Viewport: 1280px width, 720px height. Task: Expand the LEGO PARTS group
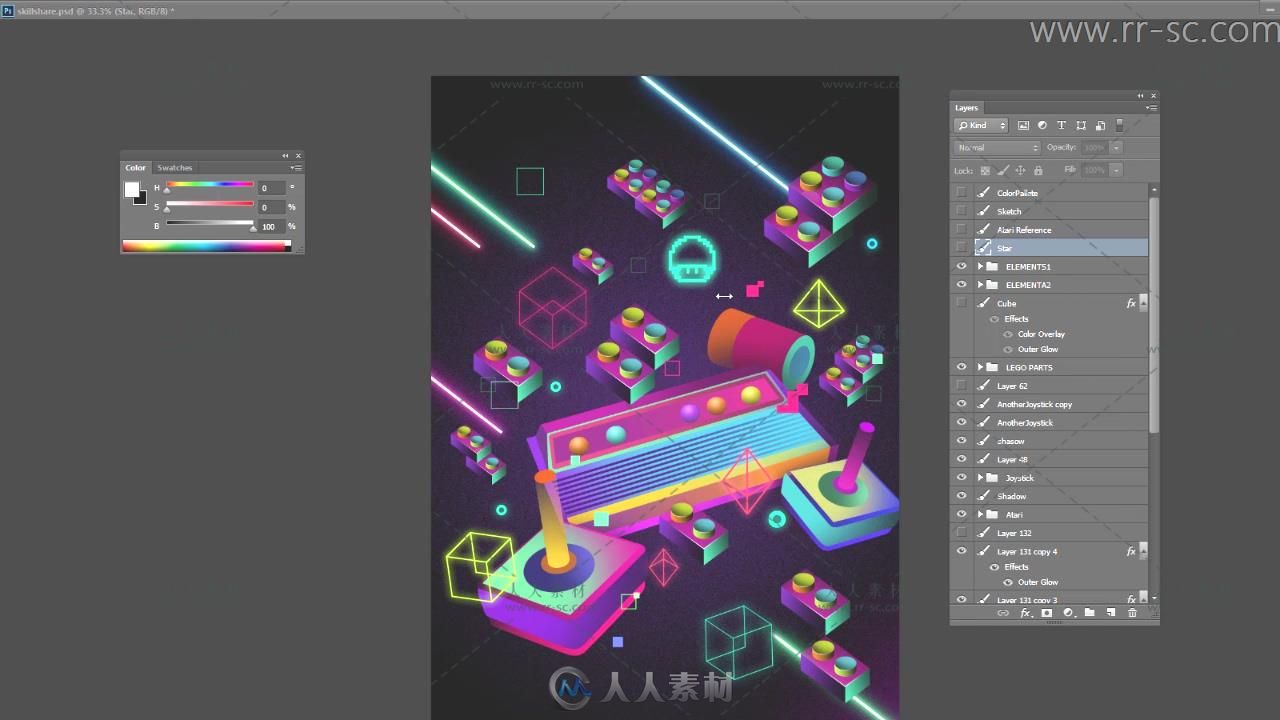pos(980,367)
